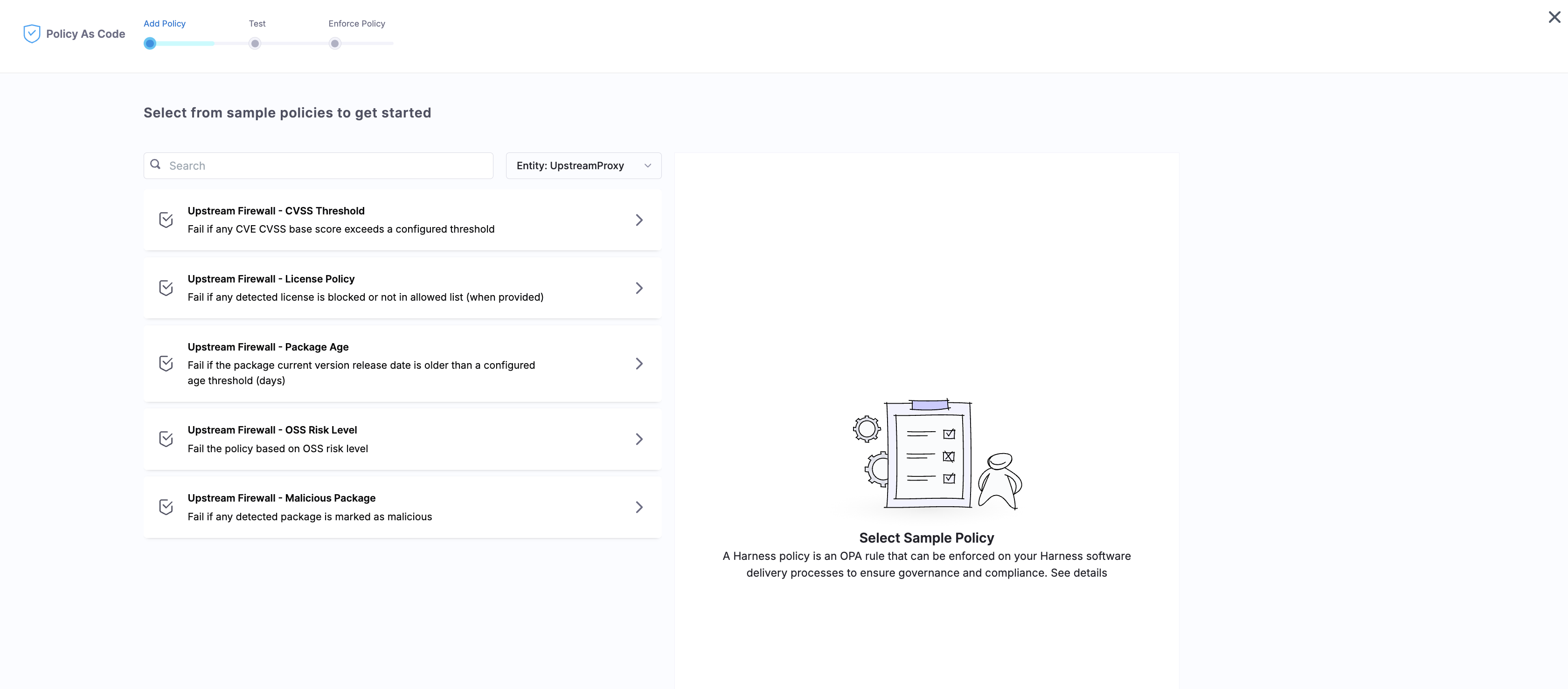Click the Add Policy progress dot

click(150, 43)
